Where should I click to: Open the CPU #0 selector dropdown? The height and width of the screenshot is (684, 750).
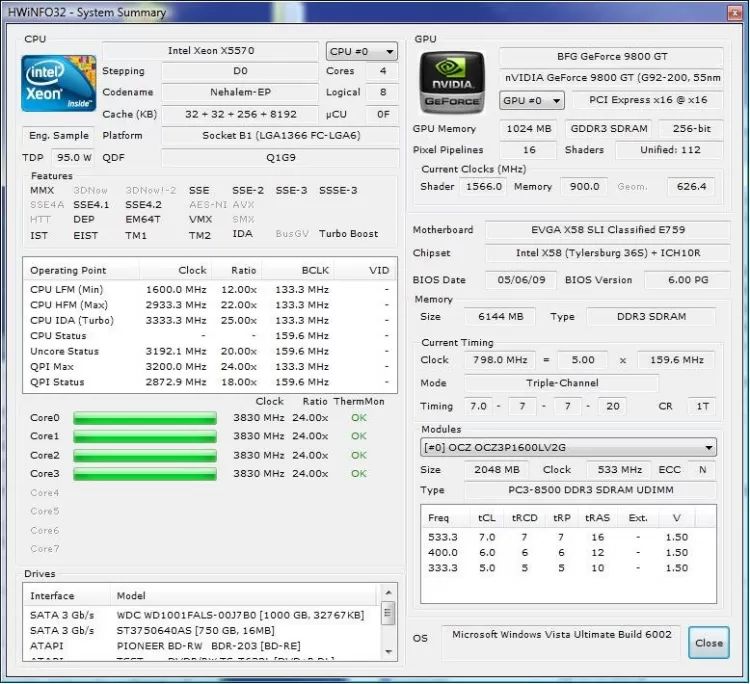coord(361,52)
